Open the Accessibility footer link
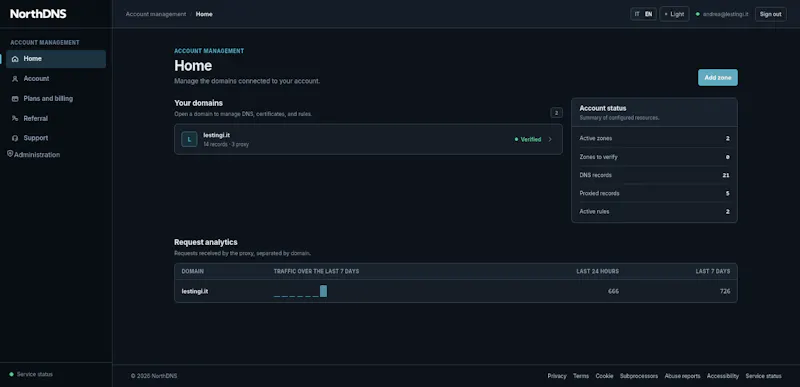 click(722, 376)
